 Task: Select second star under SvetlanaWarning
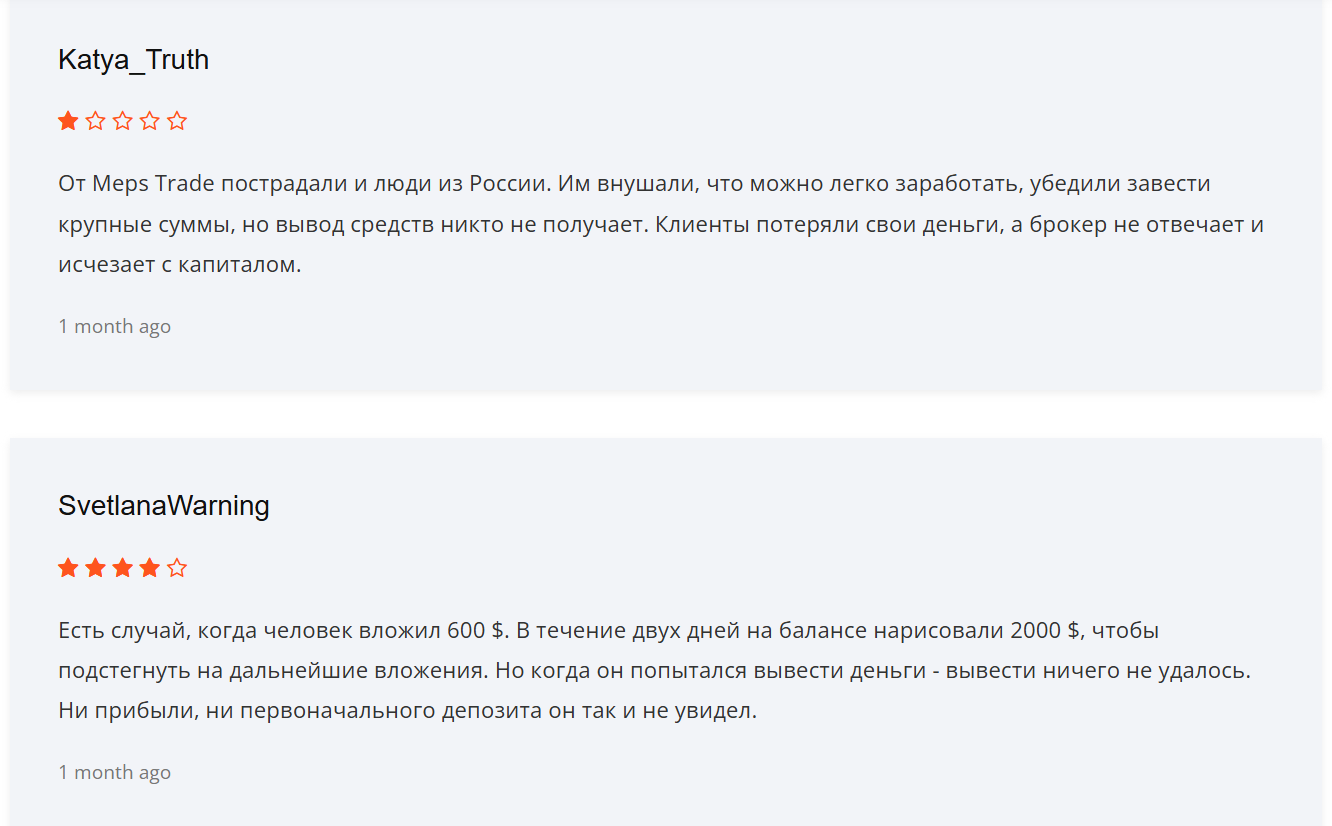[x=95, y=568]
